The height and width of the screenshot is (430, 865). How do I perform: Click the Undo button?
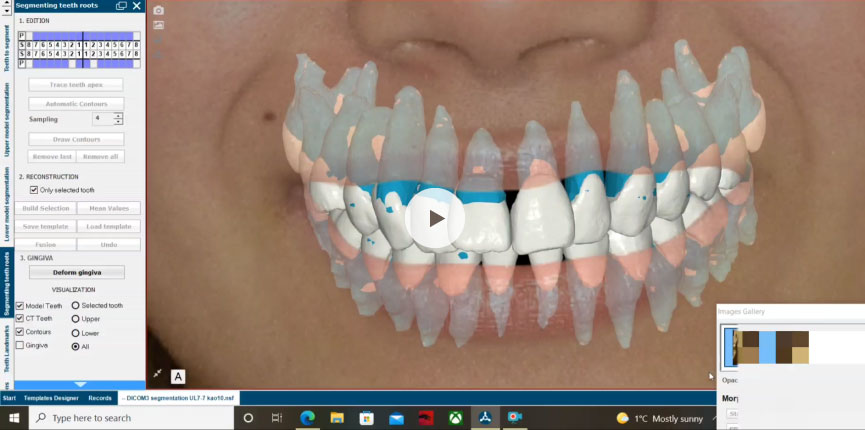coord(109,245)
